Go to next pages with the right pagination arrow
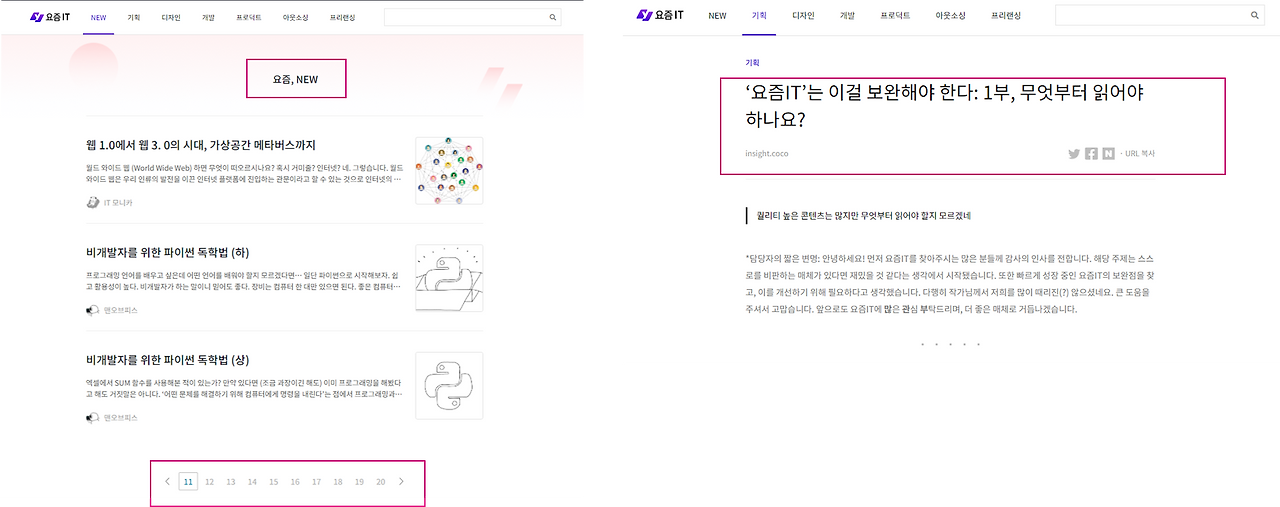Viewport: 1280px width, 507px height. 402,482
